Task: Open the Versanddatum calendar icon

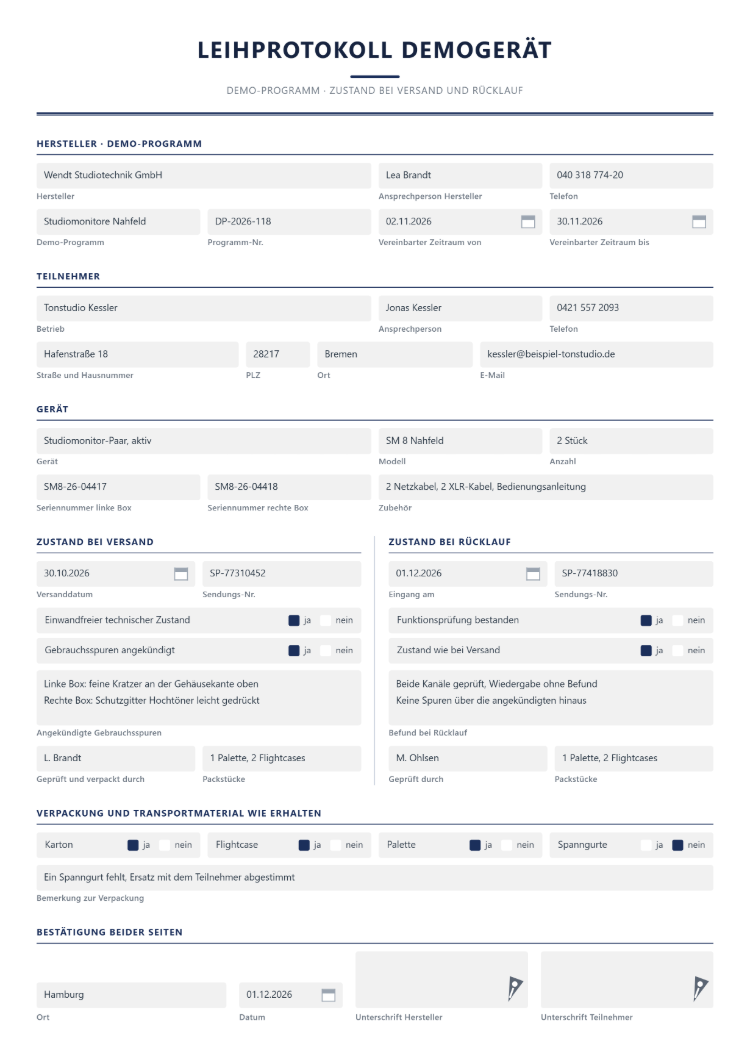Action: coord(181,573)
